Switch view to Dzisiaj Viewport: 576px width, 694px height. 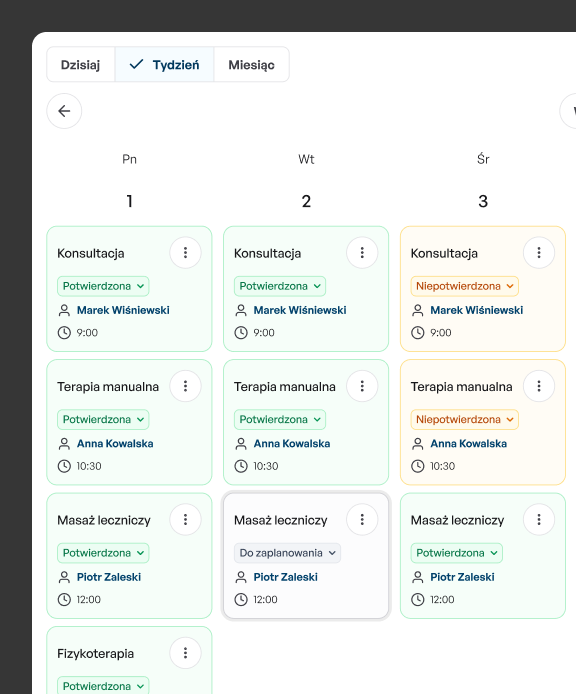(81, 65)
